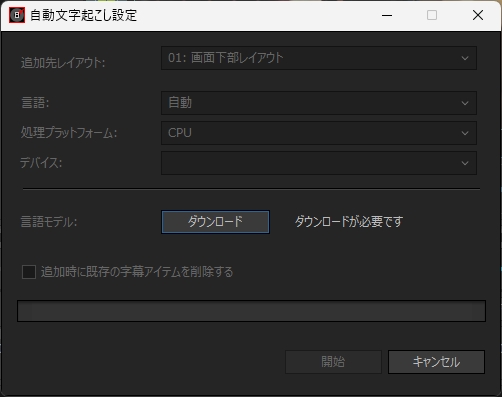
Task: Close the 自動文字起こし設定 dialog
Action: 478,15
